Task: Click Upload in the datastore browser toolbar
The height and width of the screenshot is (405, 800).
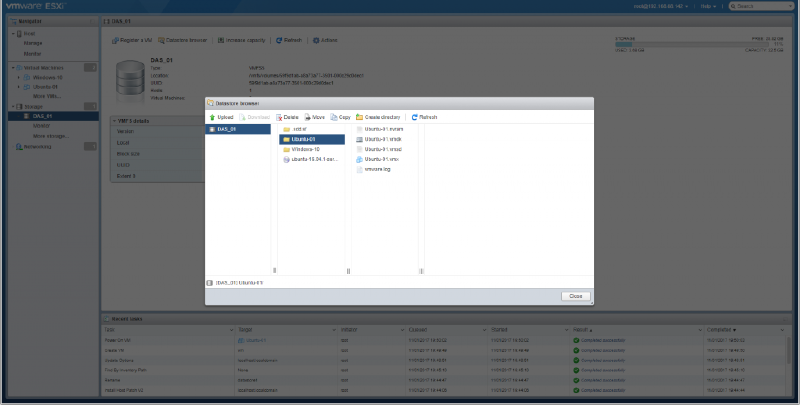Action: 221,117
